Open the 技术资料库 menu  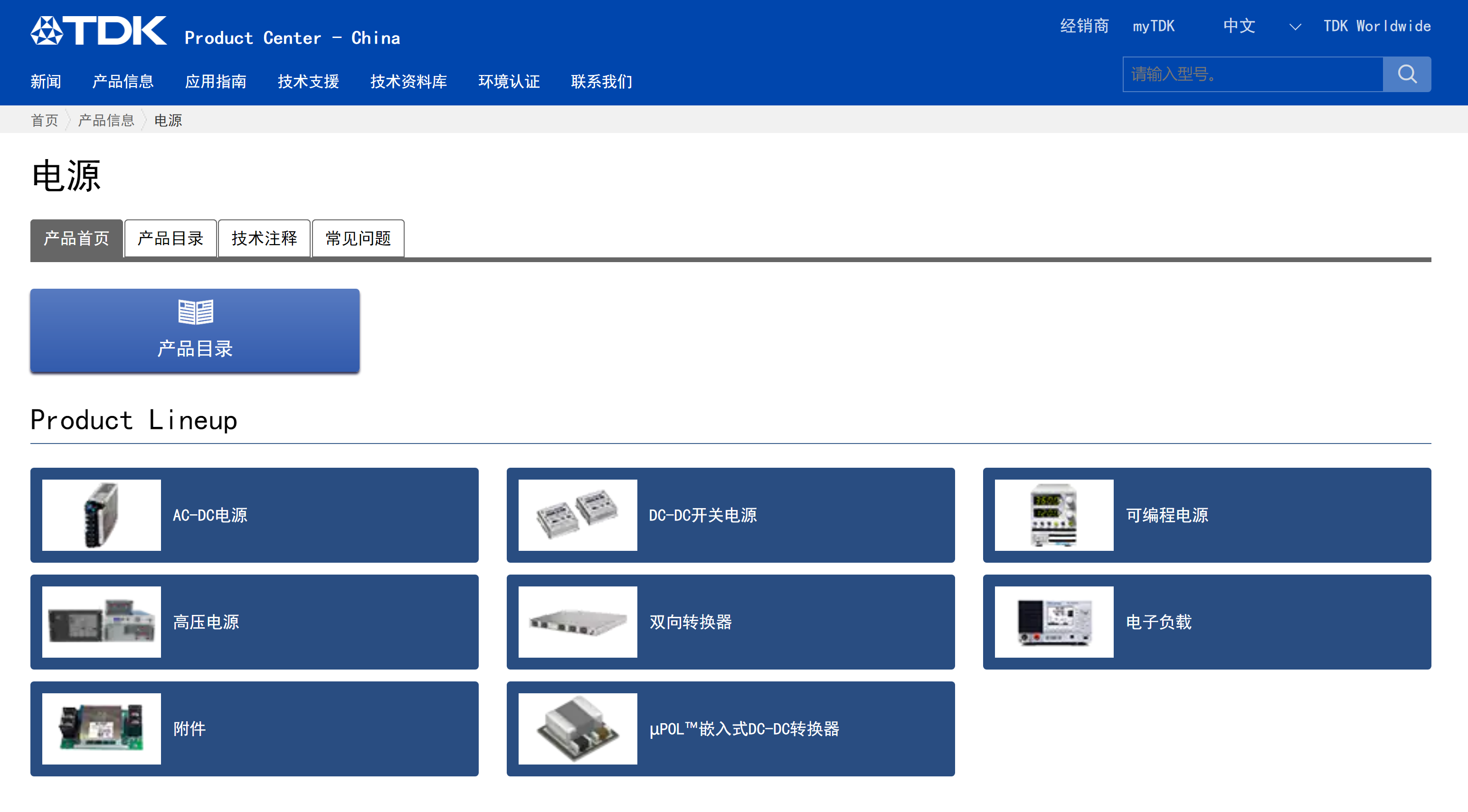coord(408,82)
